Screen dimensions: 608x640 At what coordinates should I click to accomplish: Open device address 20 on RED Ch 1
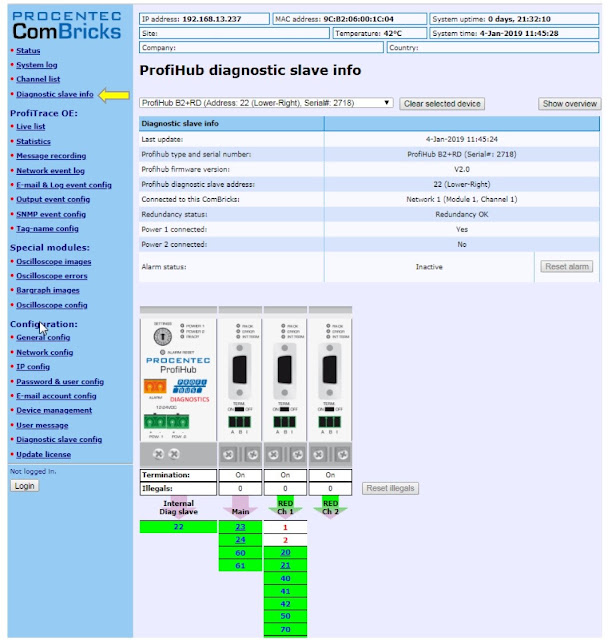tap(285, 552)
